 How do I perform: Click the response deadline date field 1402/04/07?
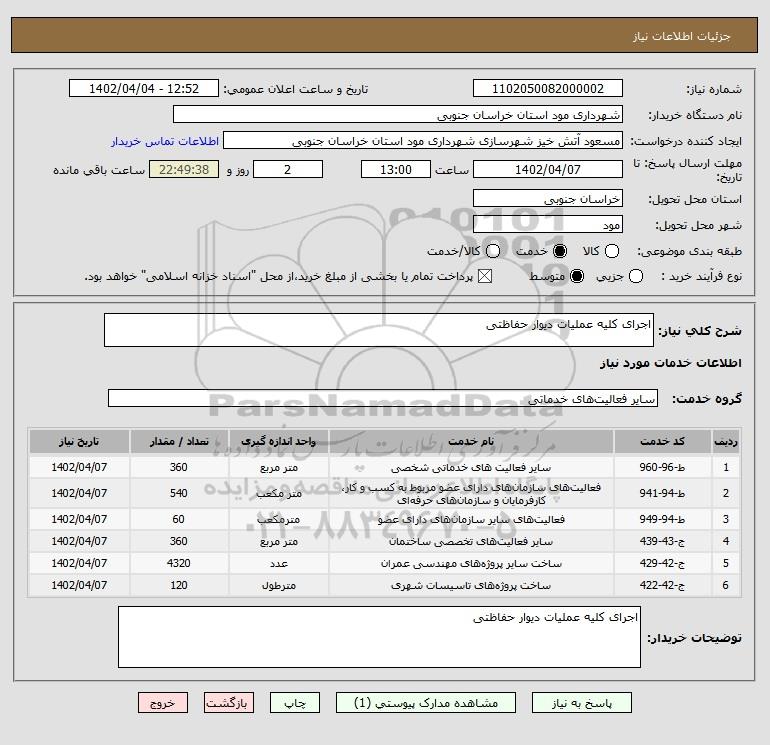tap(548, 169)
